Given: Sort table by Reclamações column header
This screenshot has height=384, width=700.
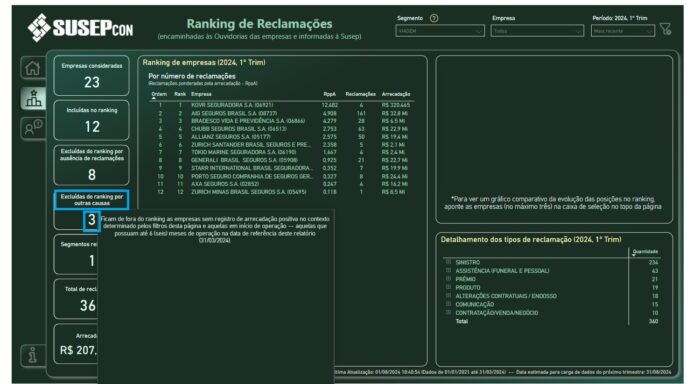Looking at the screenshot, I should [x=361, y=94].
